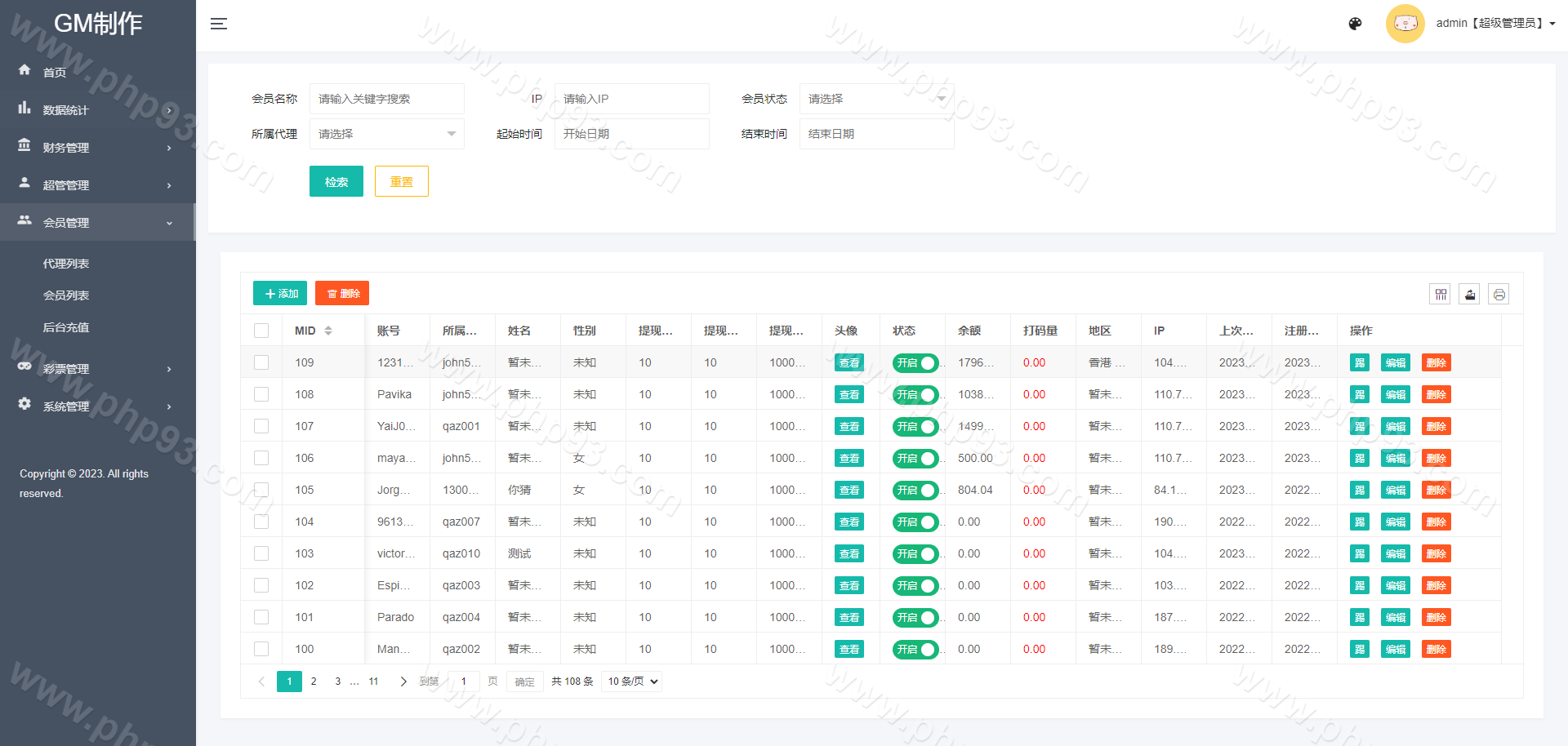The image size is (1568, 746).
Task: Open the 所属代理 dropdown
Action: pyautogui.click(x=386, y=134)
